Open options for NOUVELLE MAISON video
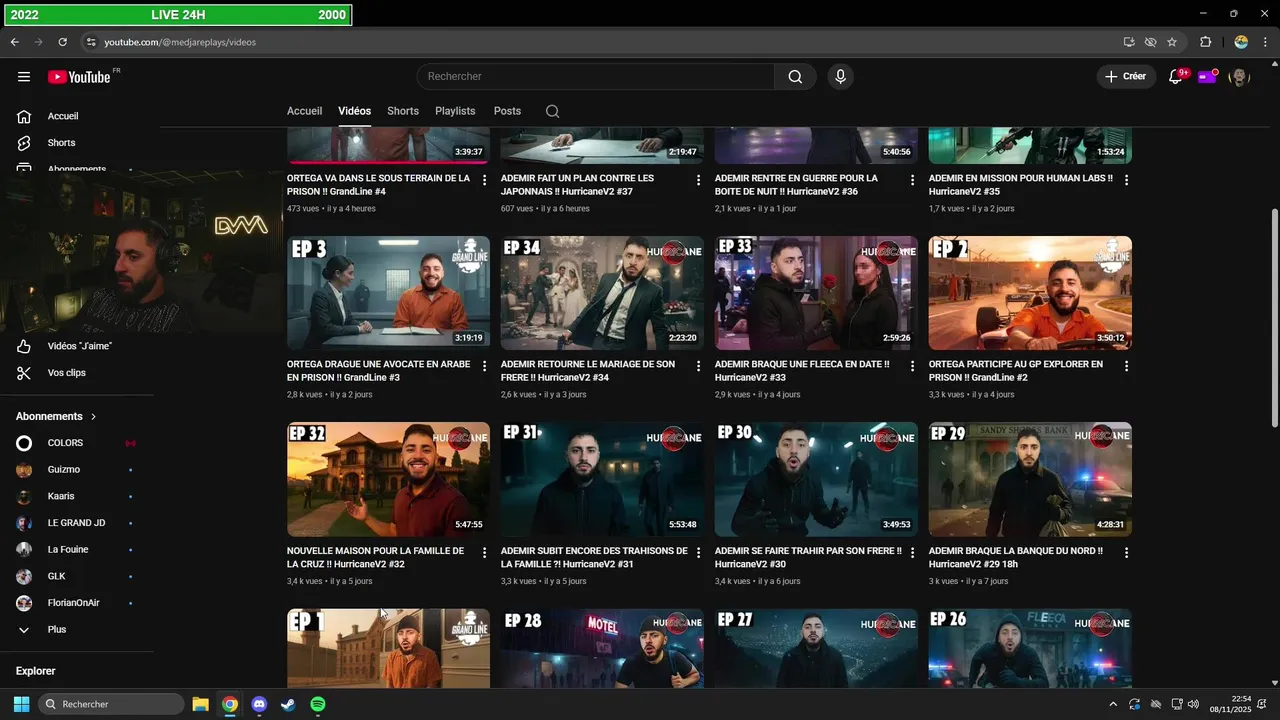 (x=485, y=552)
